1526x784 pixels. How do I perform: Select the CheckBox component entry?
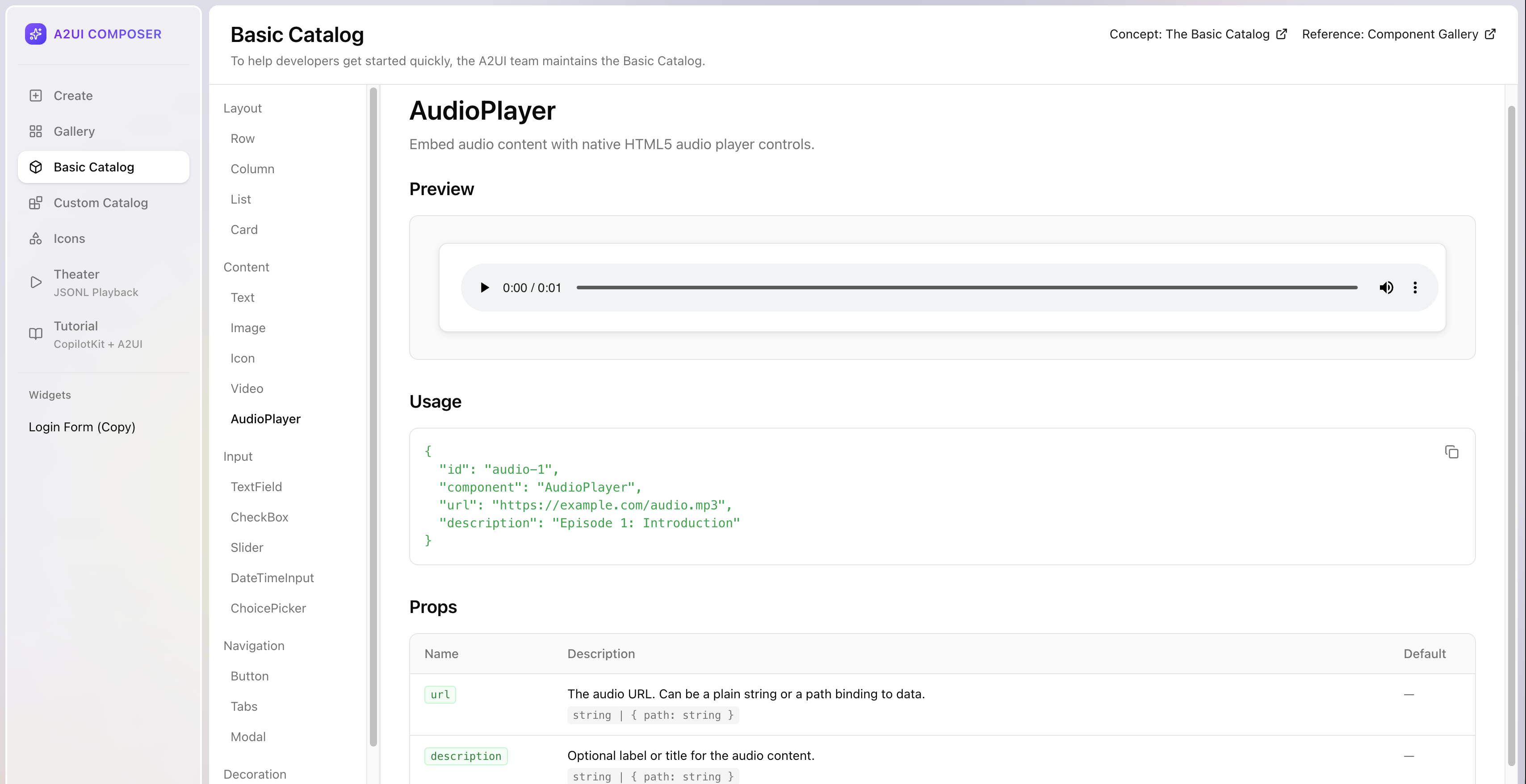click(259, 517)
